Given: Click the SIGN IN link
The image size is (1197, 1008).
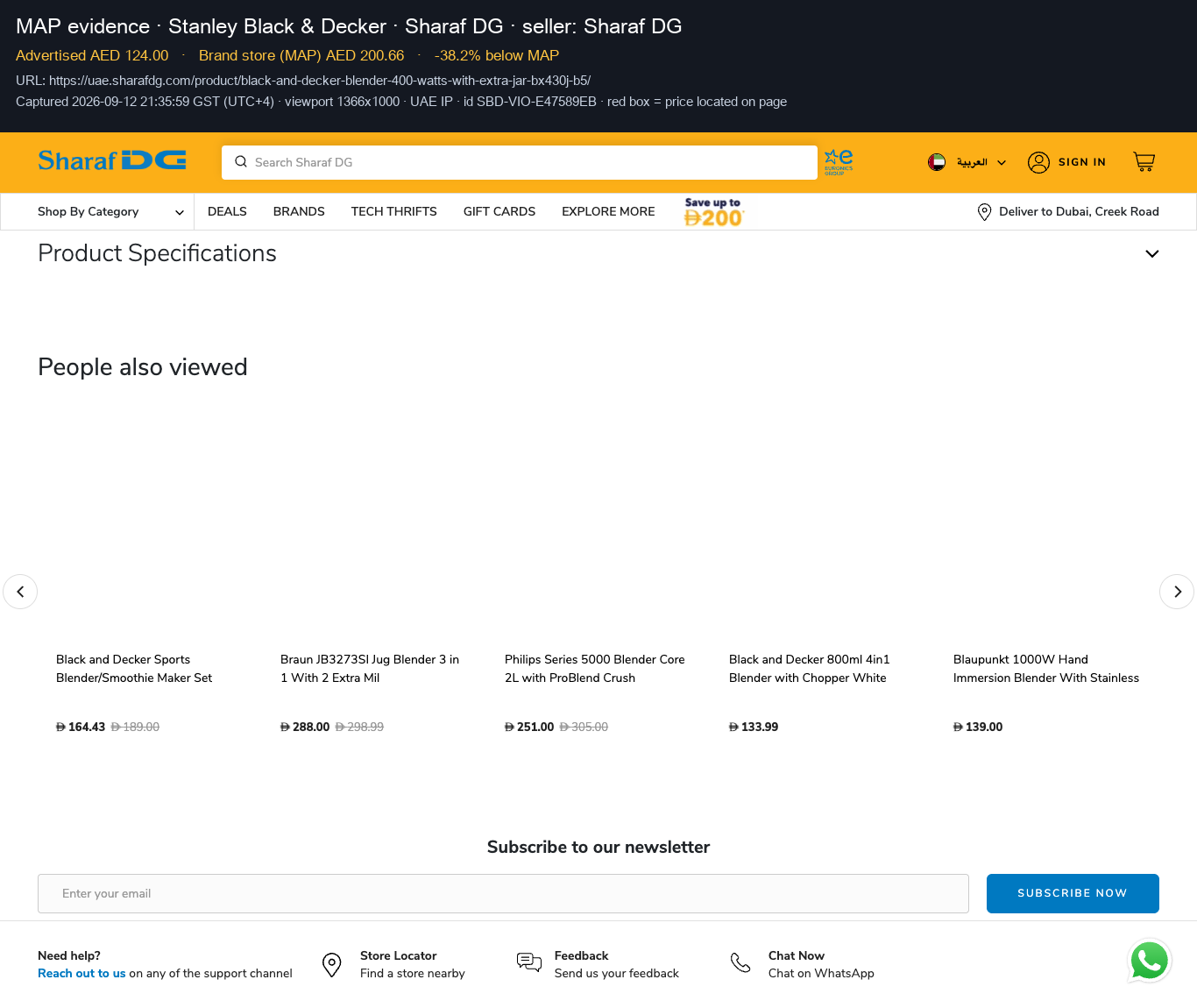Looking at the screenshot, I should pos(1082,162).
